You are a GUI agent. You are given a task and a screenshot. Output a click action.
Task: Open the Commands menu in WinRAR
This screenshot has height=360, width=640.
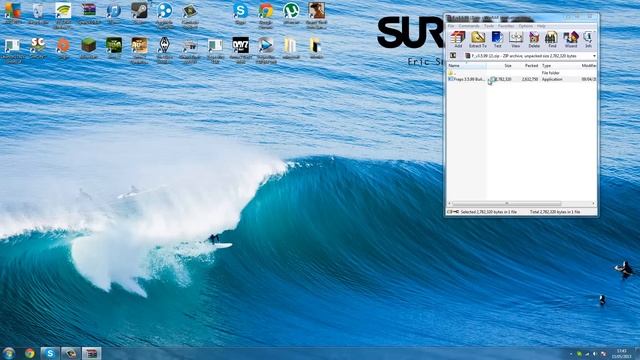point(469,26)
